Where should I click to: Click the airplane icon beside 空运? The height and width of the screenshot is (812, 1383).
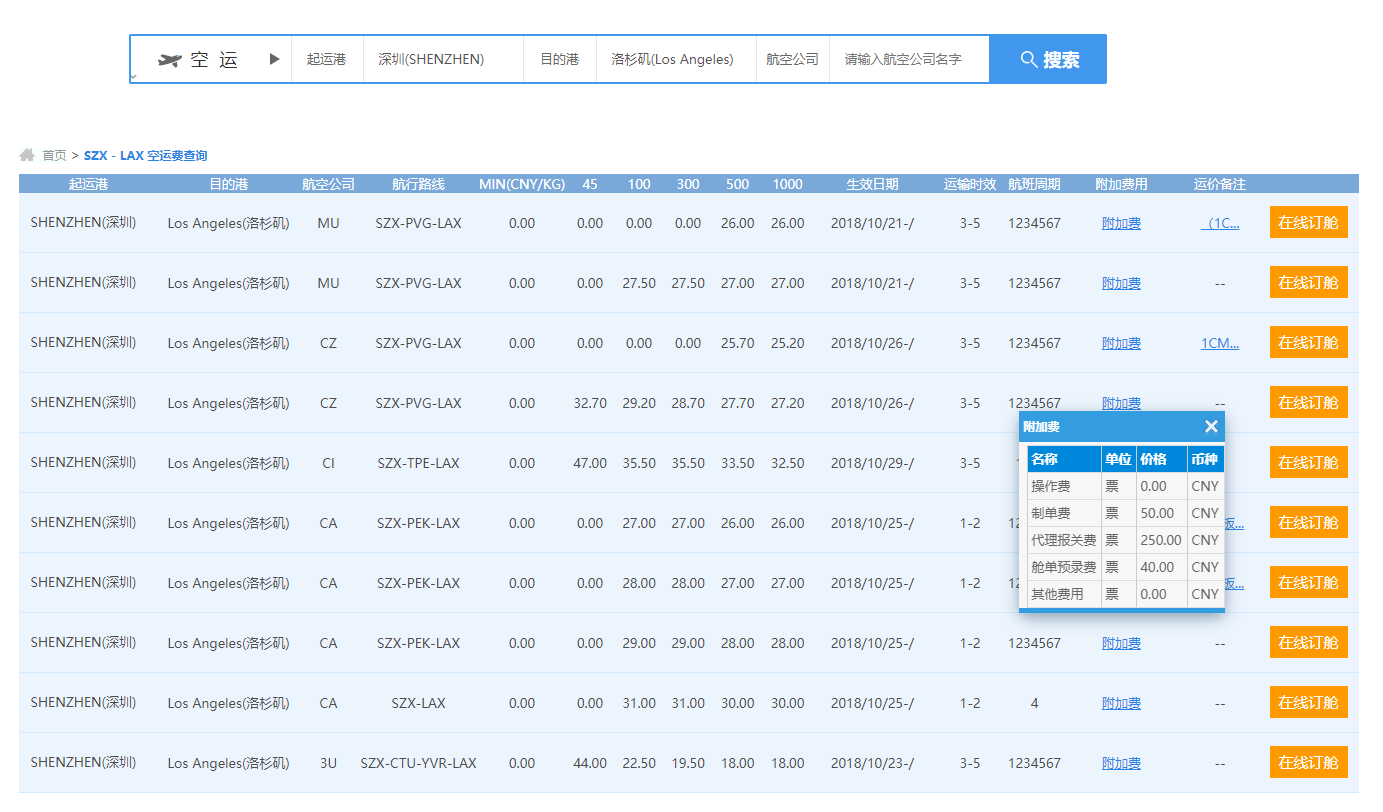[170, 60]
